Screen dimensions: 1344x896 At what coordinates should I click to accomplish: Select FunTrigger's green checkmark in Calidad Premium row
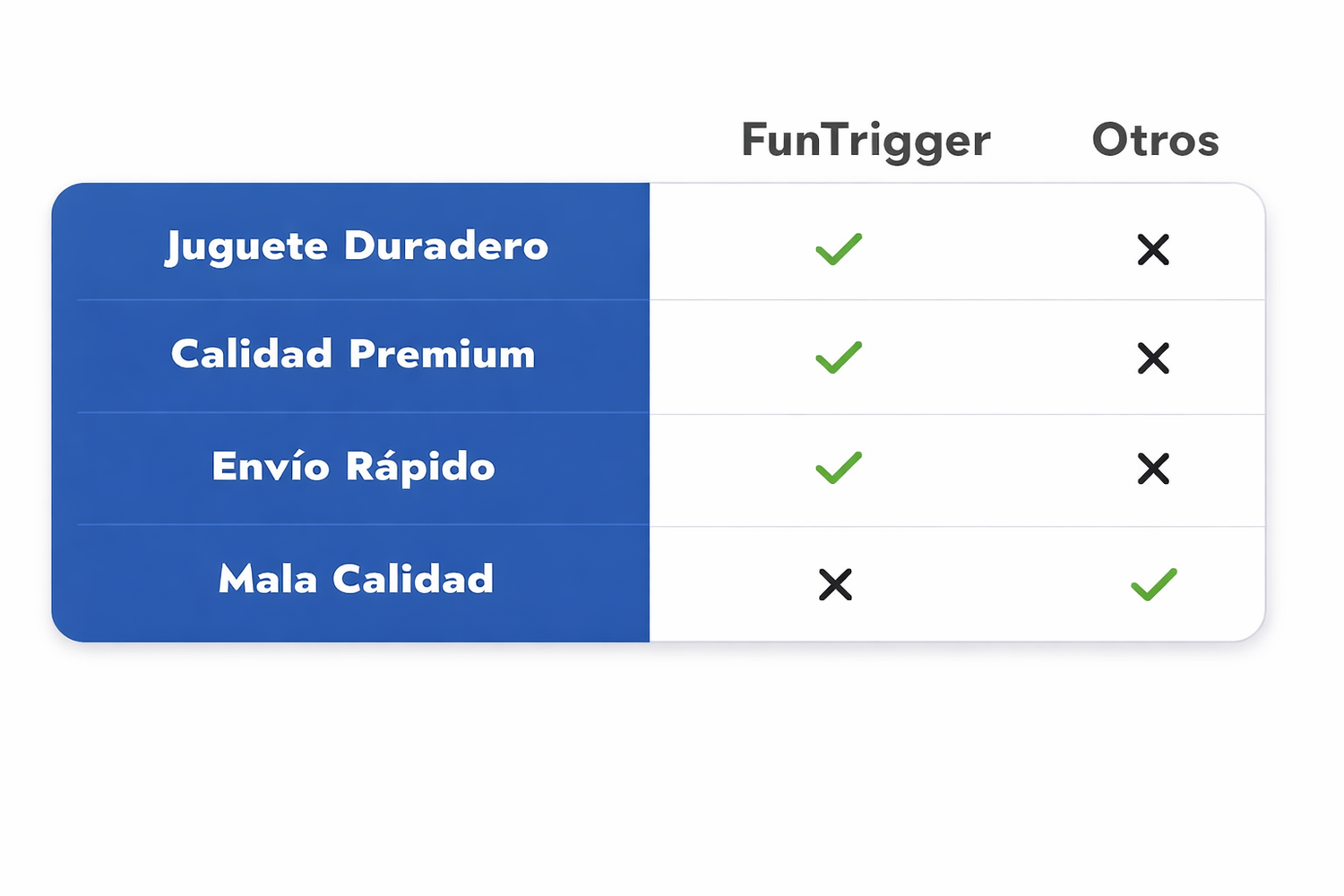point(839,358)
